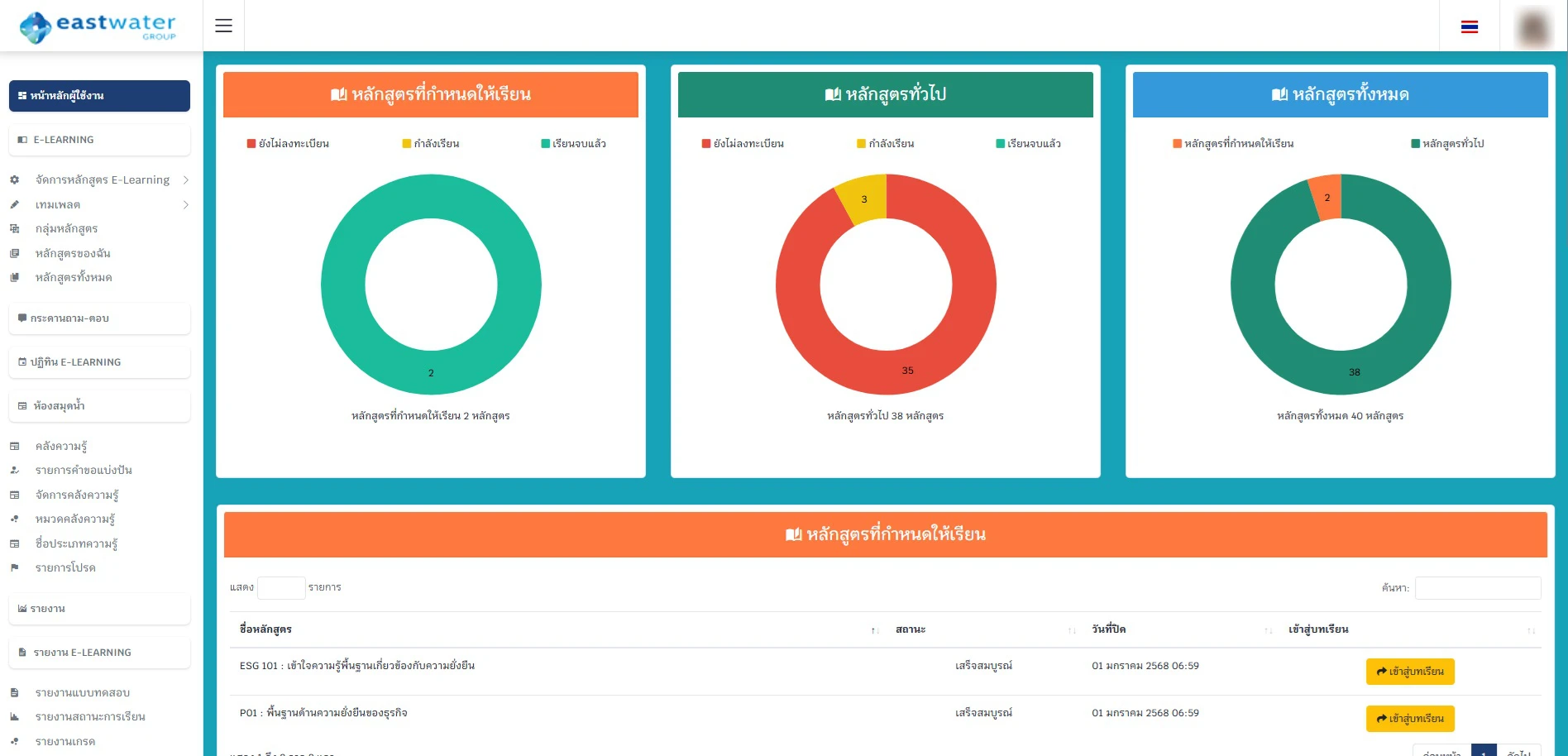Click the pencil icon beside เทมเพลต
1568x756 pixels.
(x=14, y=204)
